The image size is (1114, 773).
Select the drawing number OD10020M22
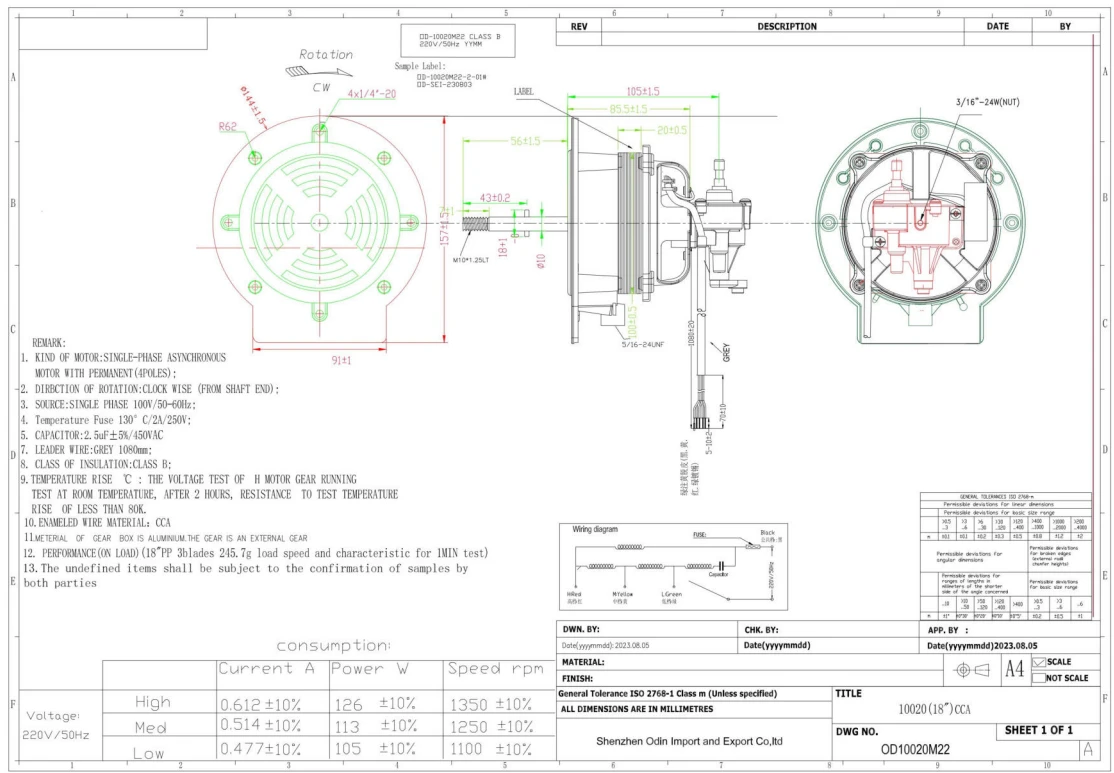point(915,749)
